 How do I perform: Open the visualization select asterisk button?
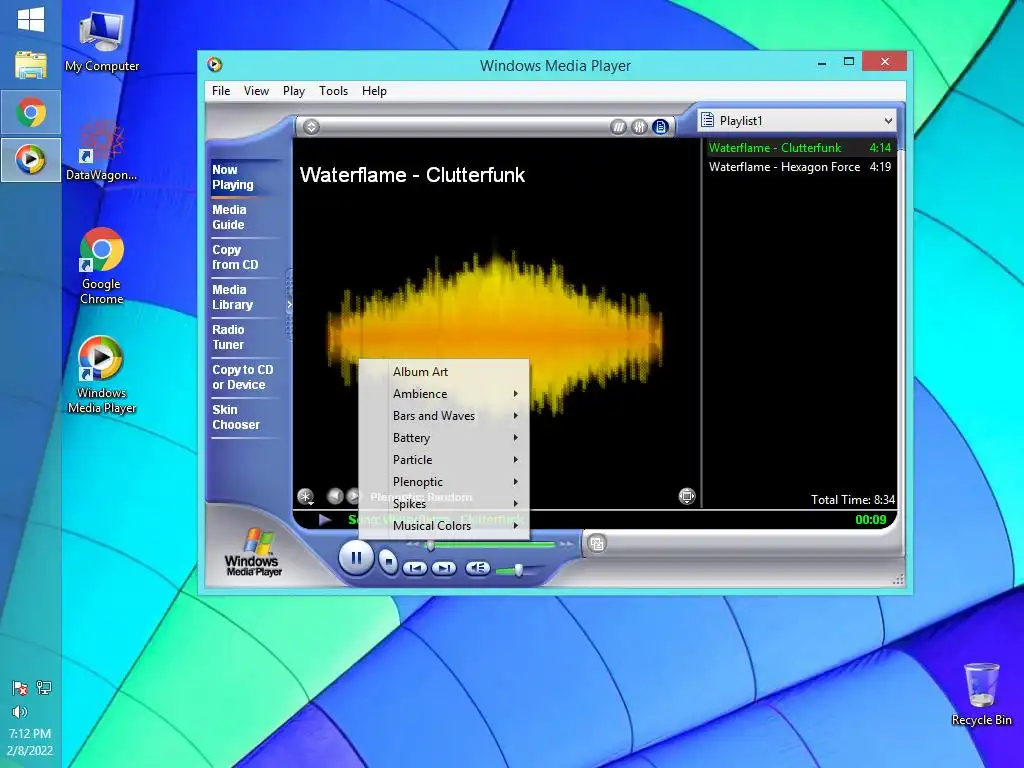[305, 496]
